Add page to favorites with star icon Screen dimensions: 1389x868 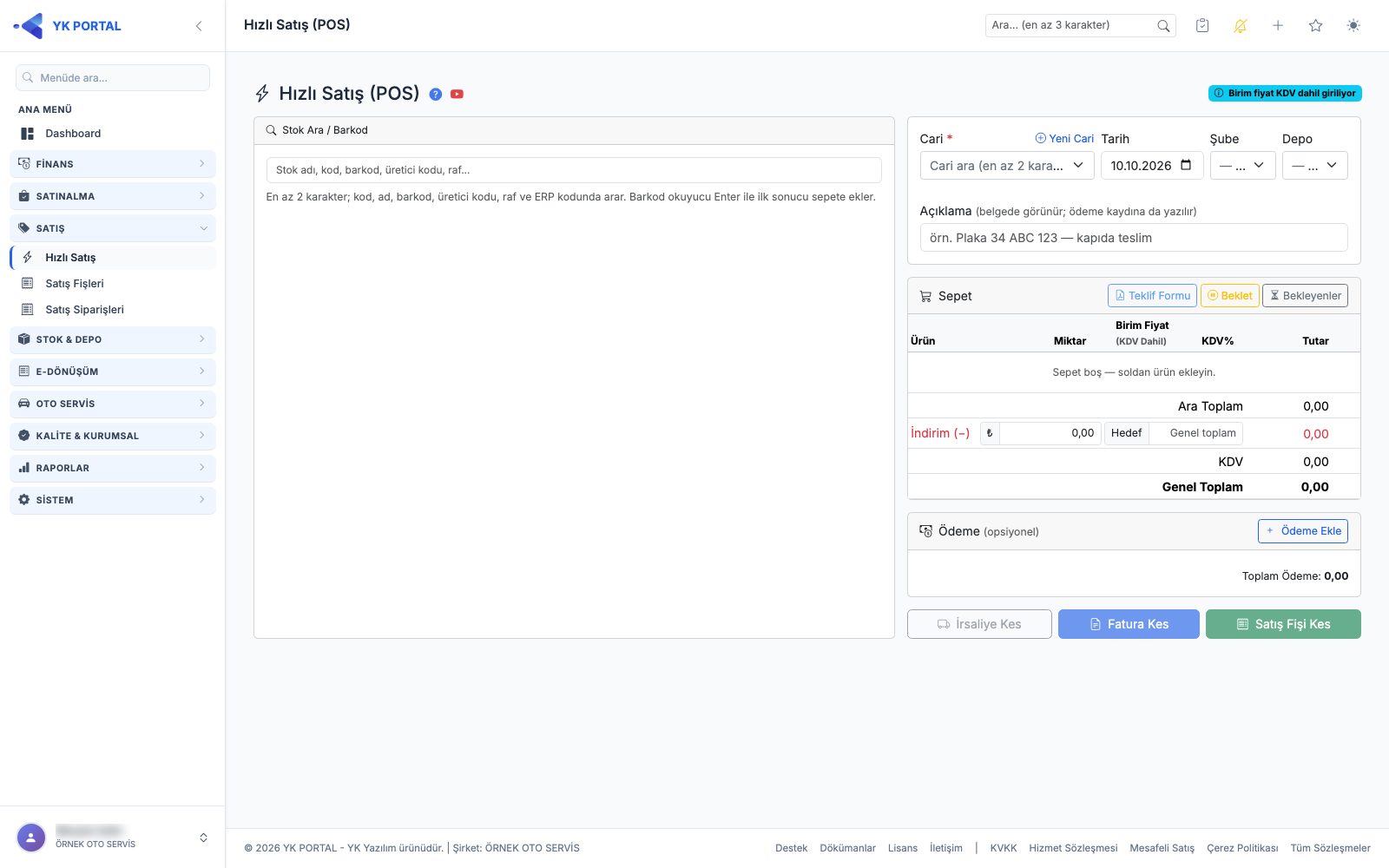[1315, 25]
